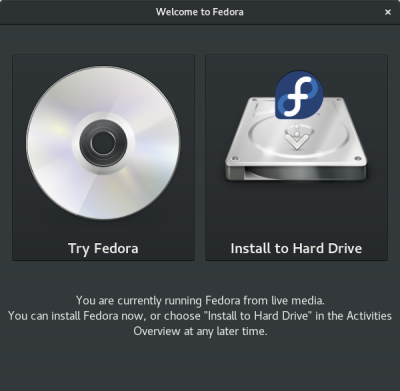The image size is (400, 391).
Task: Click the 'Welcome to Fedora' title bar text
Action: [200, 12]
